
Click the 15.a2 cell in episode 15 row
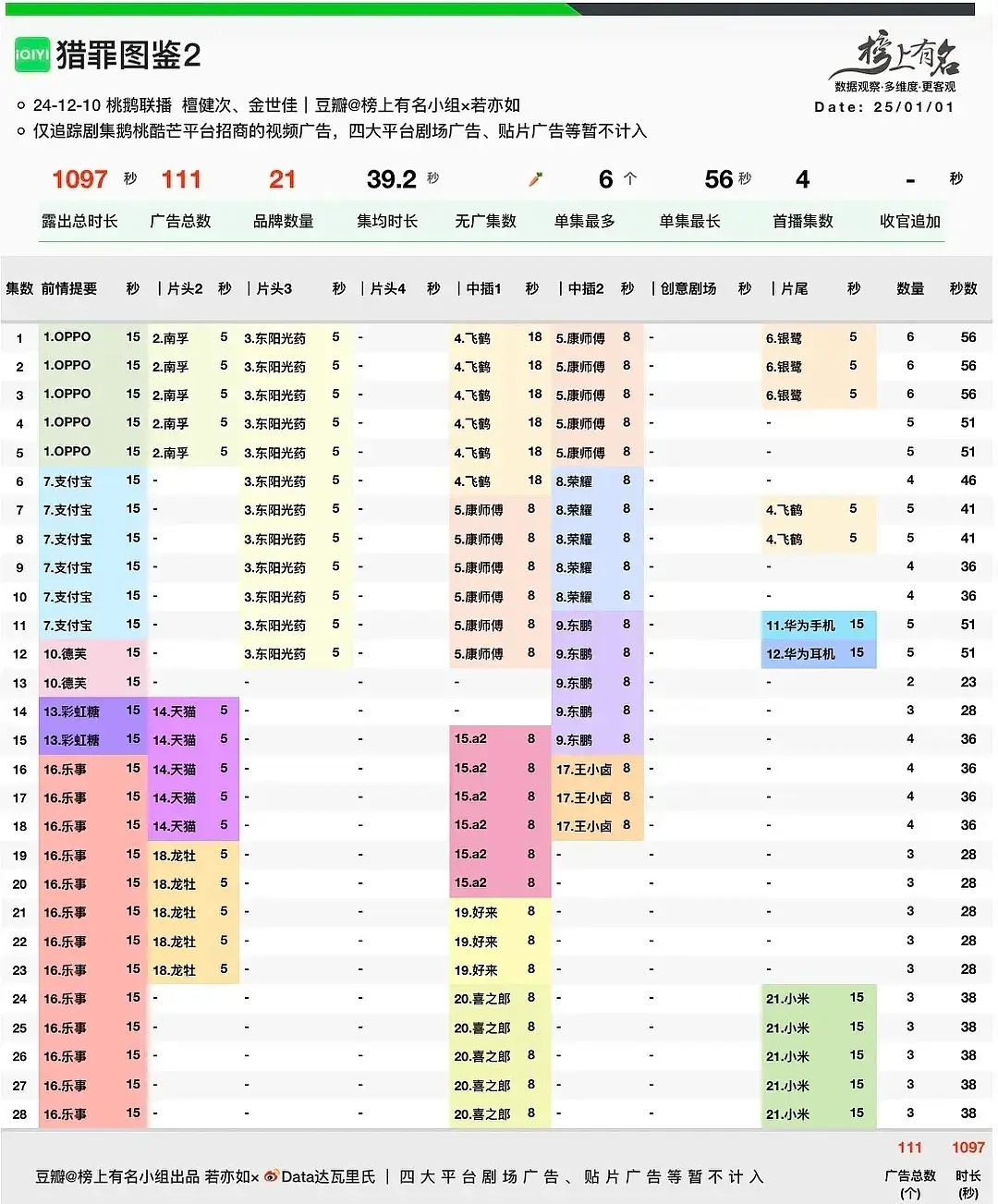[x=470, y=739]
